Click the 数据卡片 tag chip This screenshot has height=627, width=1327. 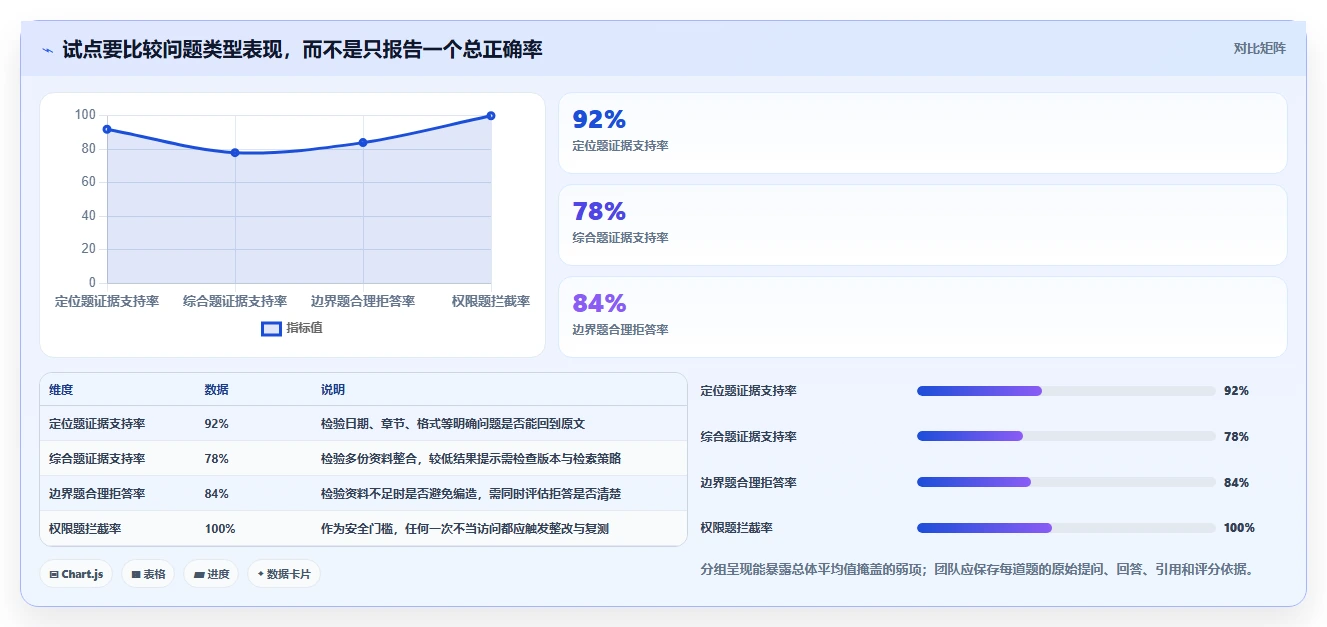[x=284, y=574]
